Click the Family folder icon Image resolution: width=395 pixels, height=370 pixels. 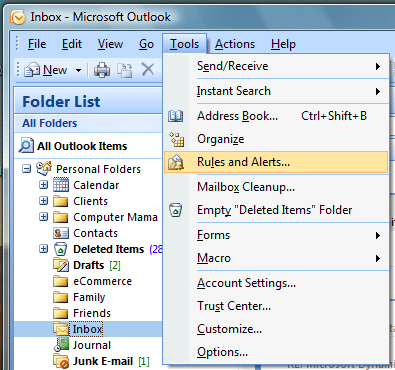61,297
